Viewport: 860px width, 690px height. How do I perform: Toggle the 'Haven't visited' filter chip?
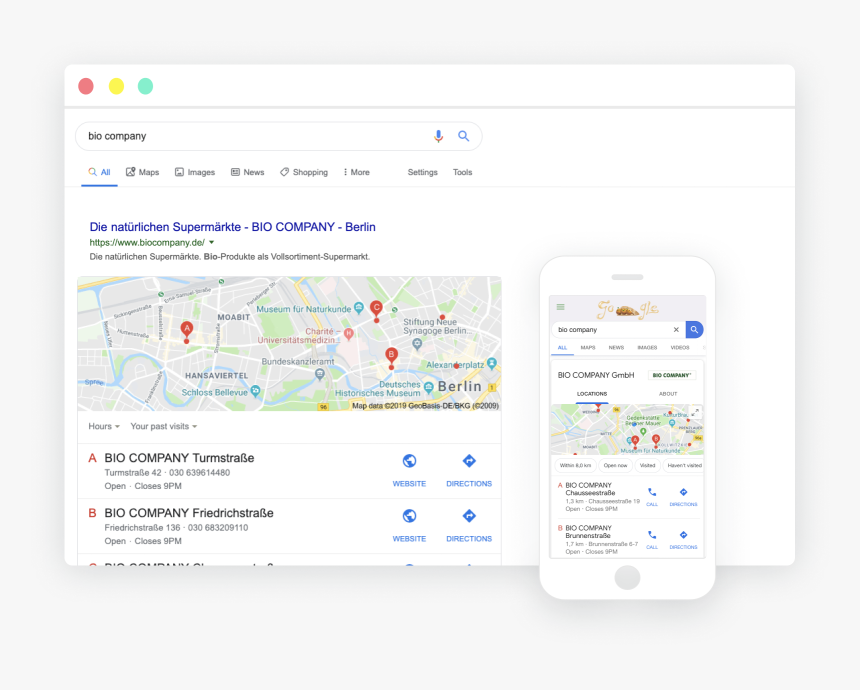coord(683,465)
